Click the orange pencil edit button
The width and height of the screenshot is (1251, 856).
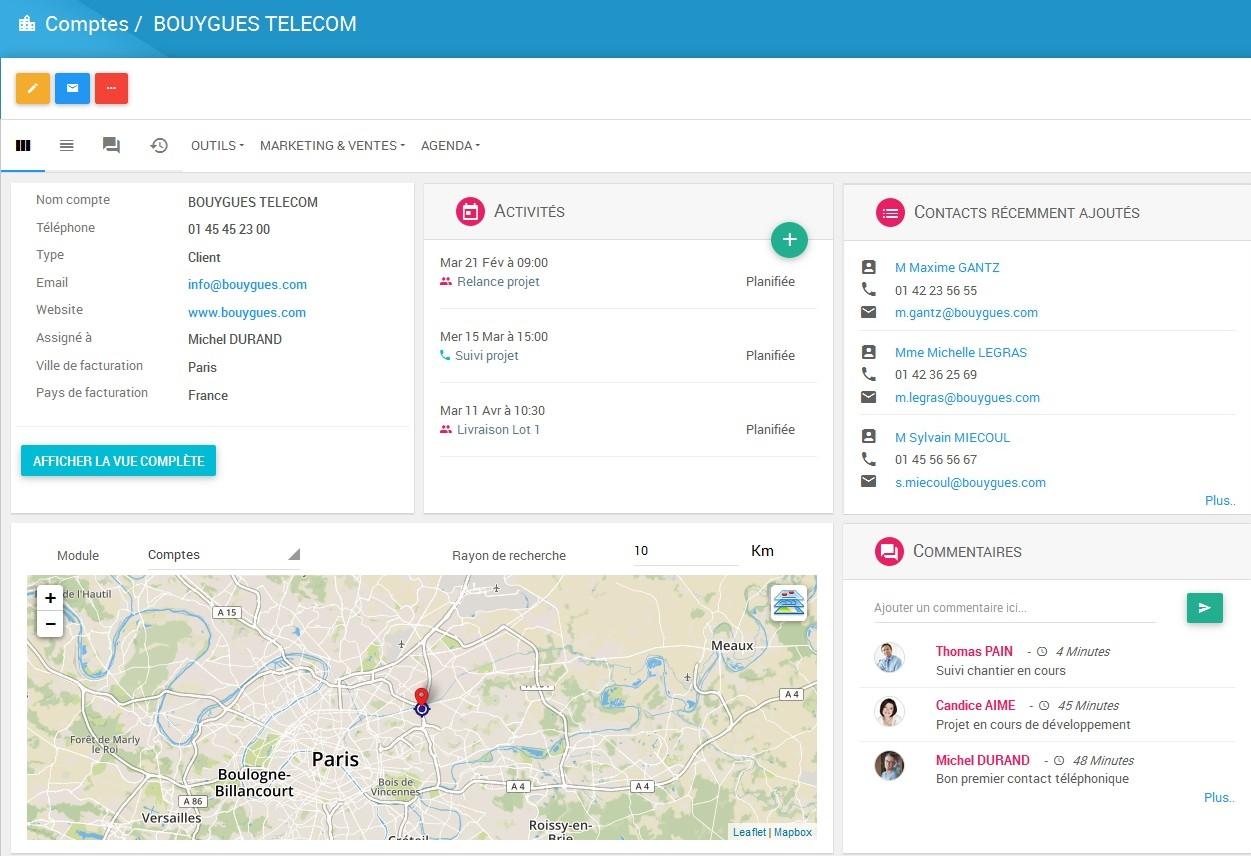point(32,88)
